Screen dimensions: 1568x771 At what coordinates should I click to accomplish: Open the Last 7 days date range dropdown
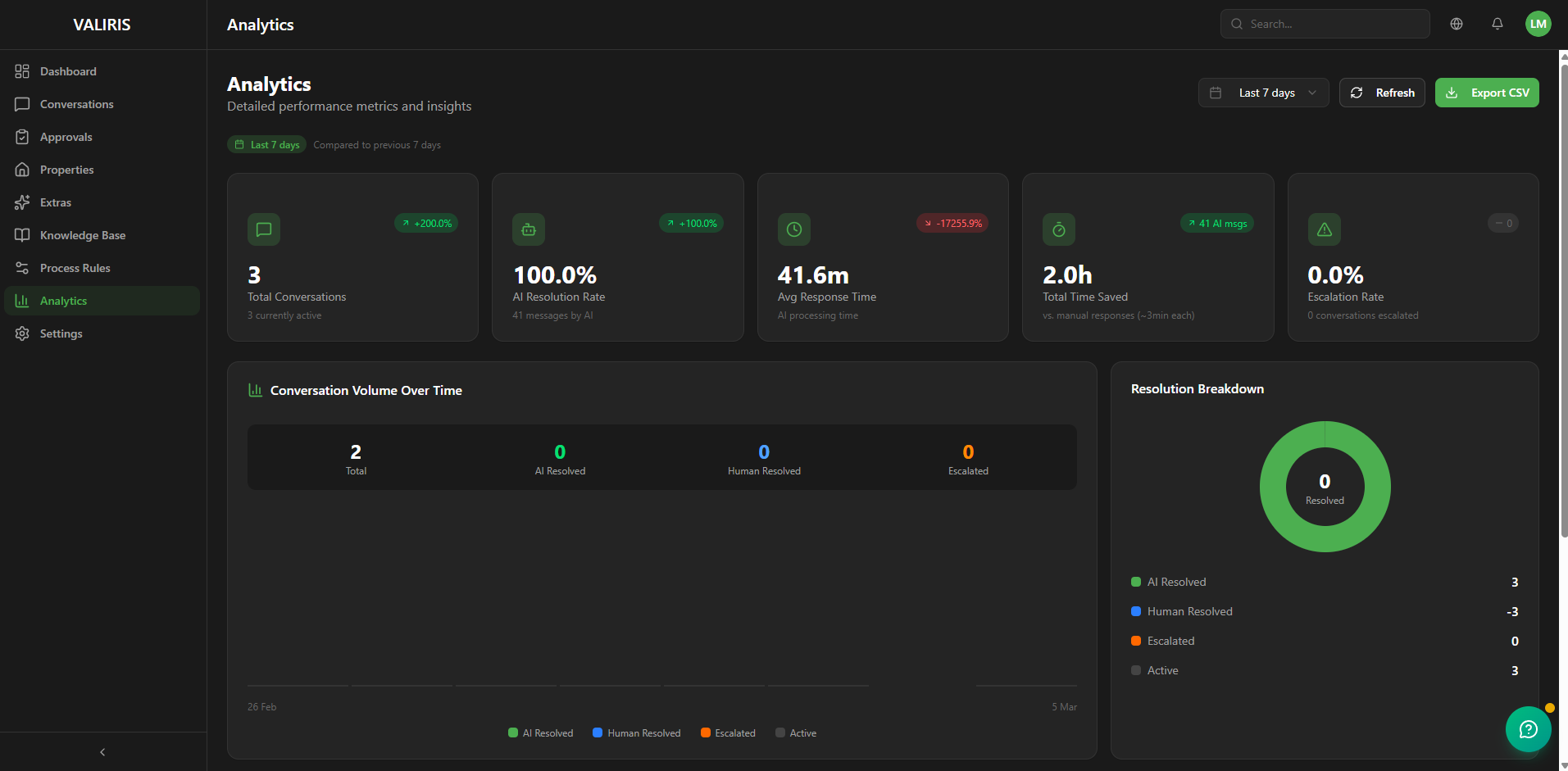pyautogui.click(x=1263, y=93)
